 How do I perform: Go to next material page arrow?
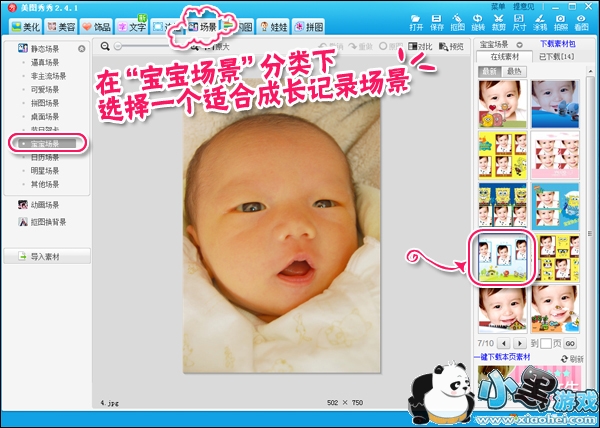point(520,343)
